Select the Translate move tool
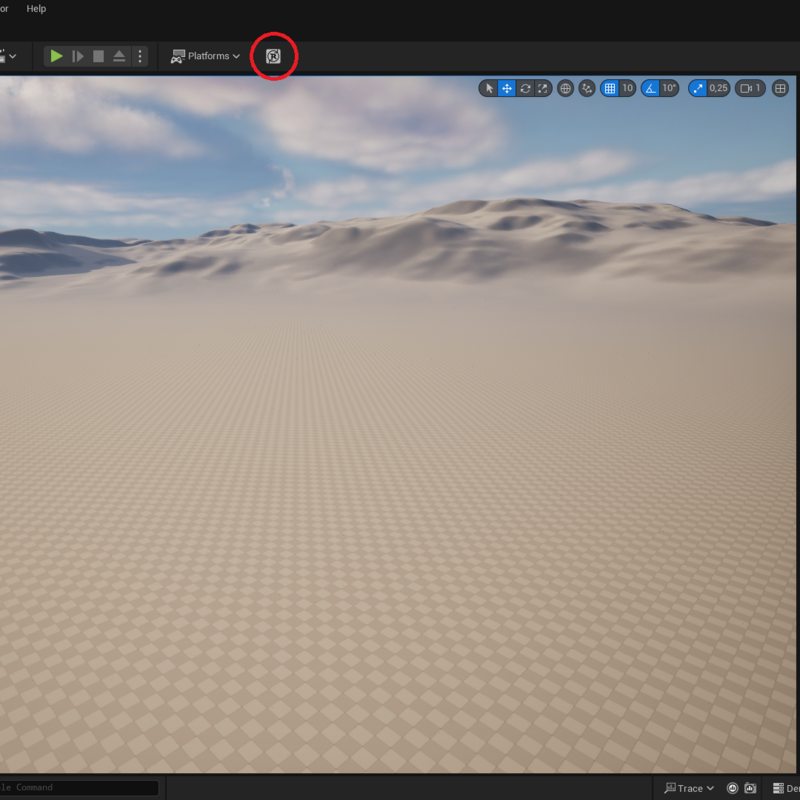This screenshot has width=800, height=800. click(x=507, y=88)
